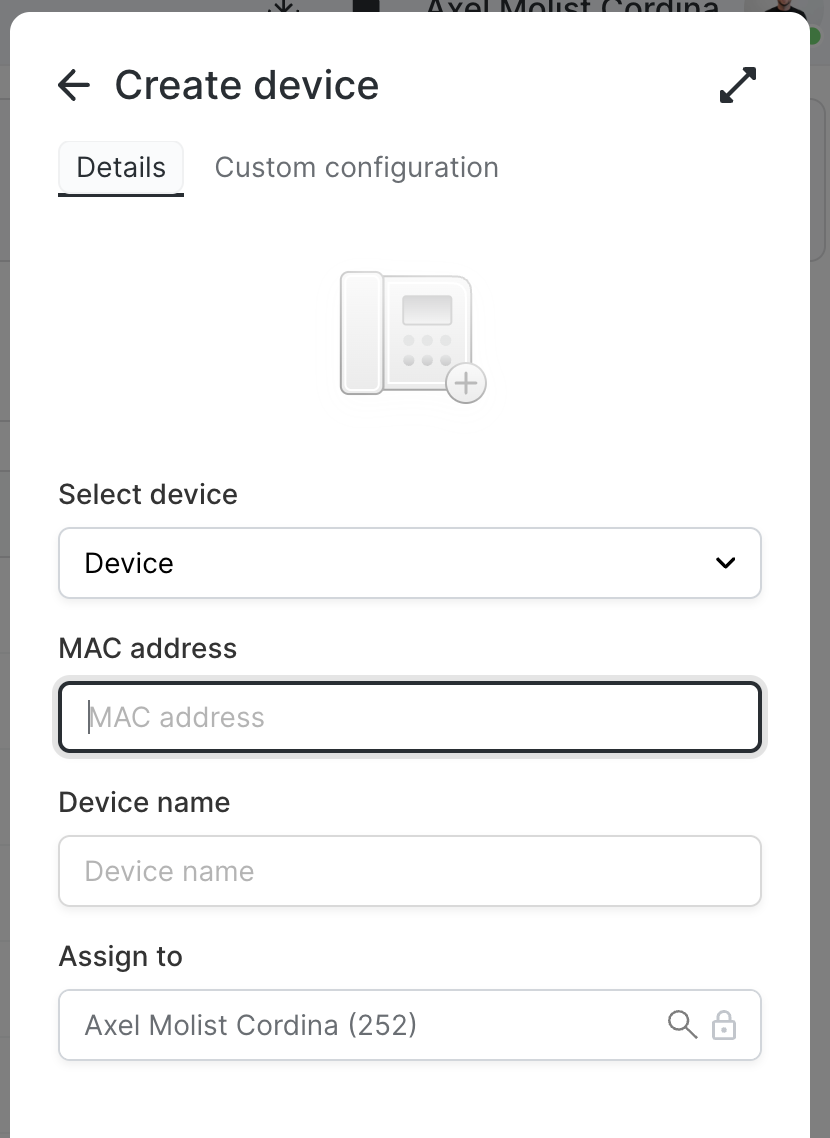Focus the MAC address input field
Screen dimensions: 830x1138
[x=410, y=717]
